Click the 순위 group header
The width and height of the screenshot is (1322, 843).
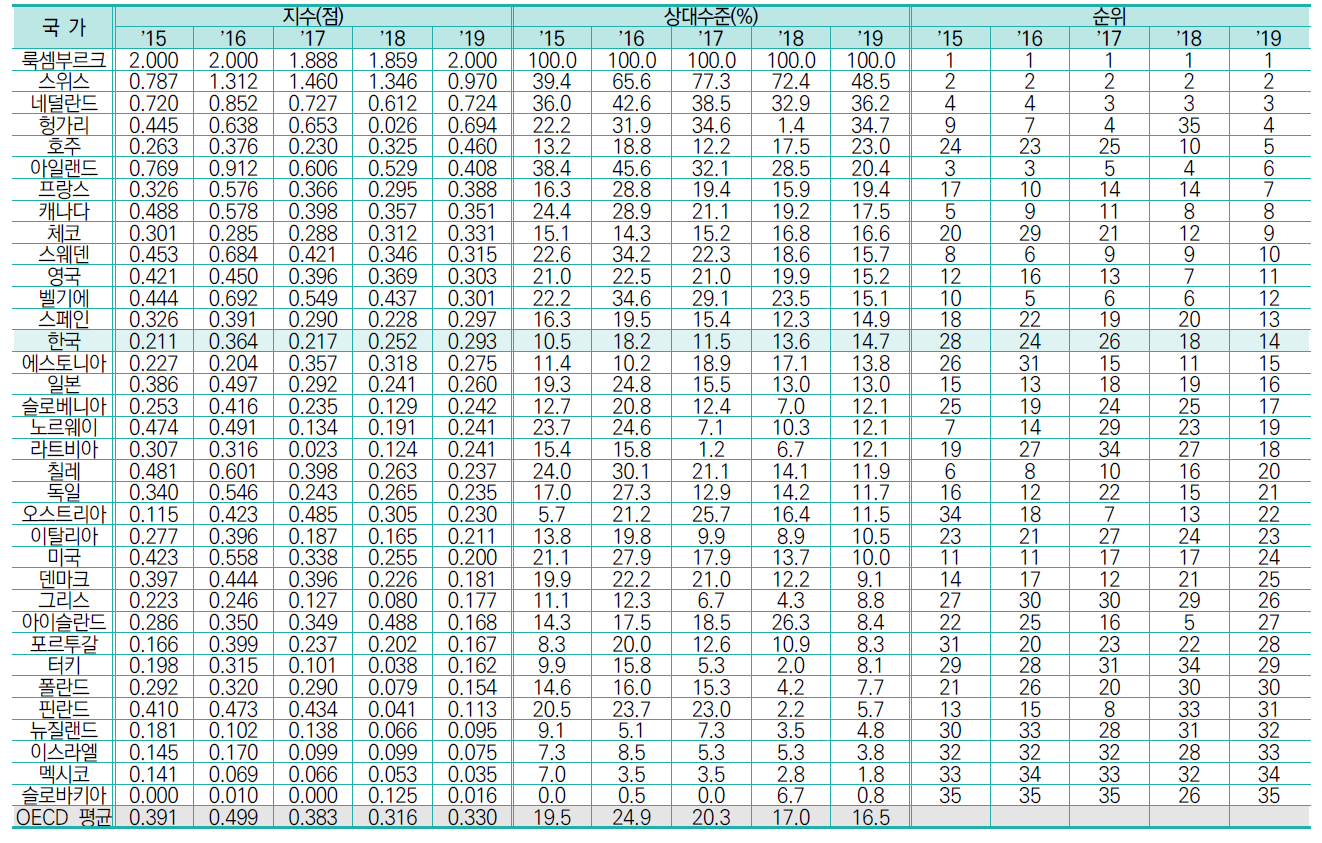tap(1109, 17)
